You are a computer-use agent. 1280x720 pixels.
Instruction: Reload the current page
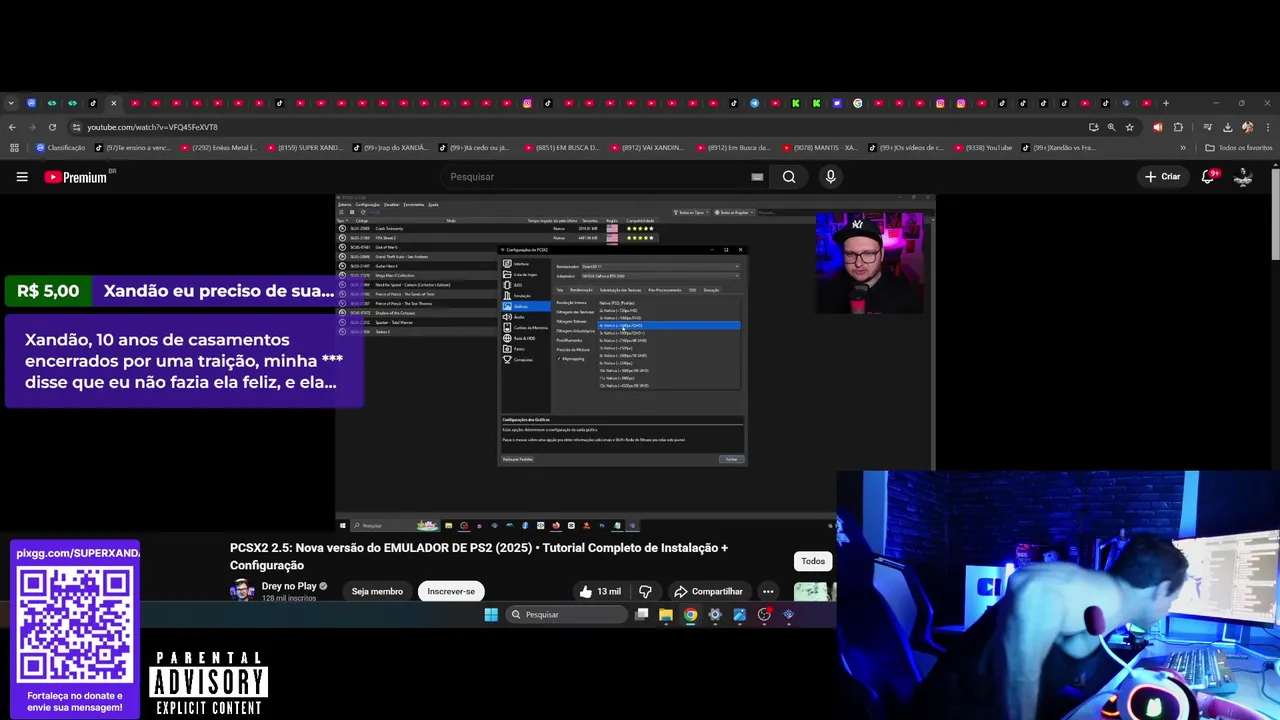coord(52,127)
